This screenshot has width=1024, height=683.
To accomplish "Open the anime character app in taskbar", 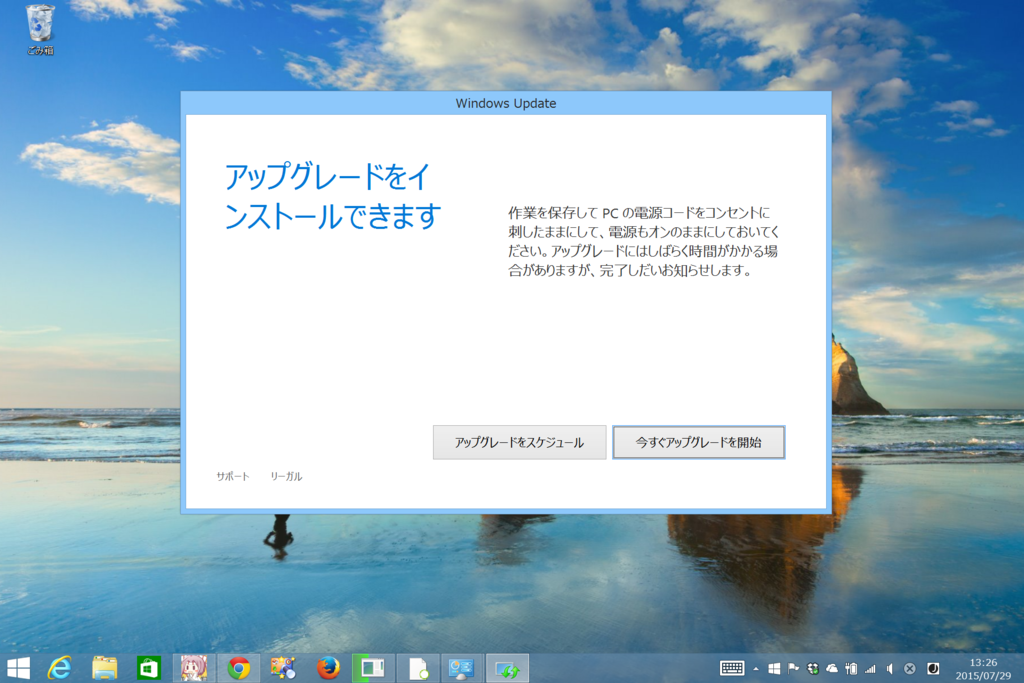I will click(x=194, y=668).
